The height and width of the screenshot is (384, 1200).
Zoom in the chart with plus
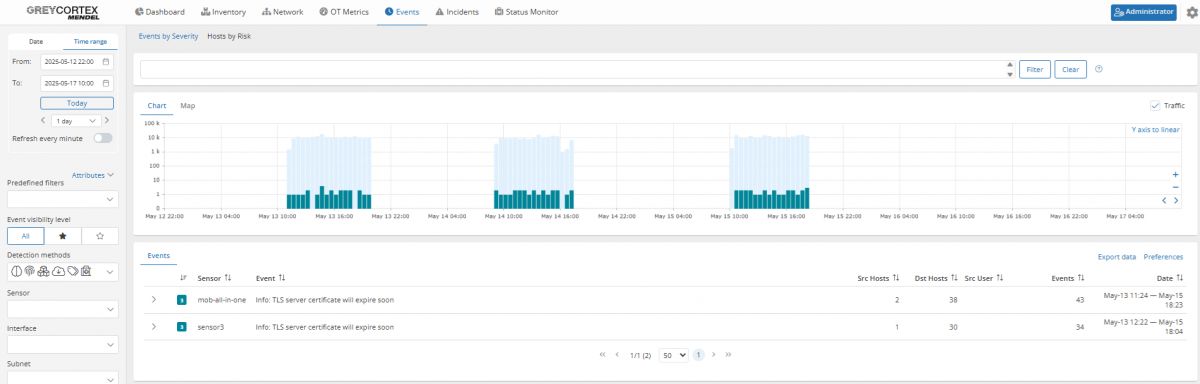[x=1176, y=174]
